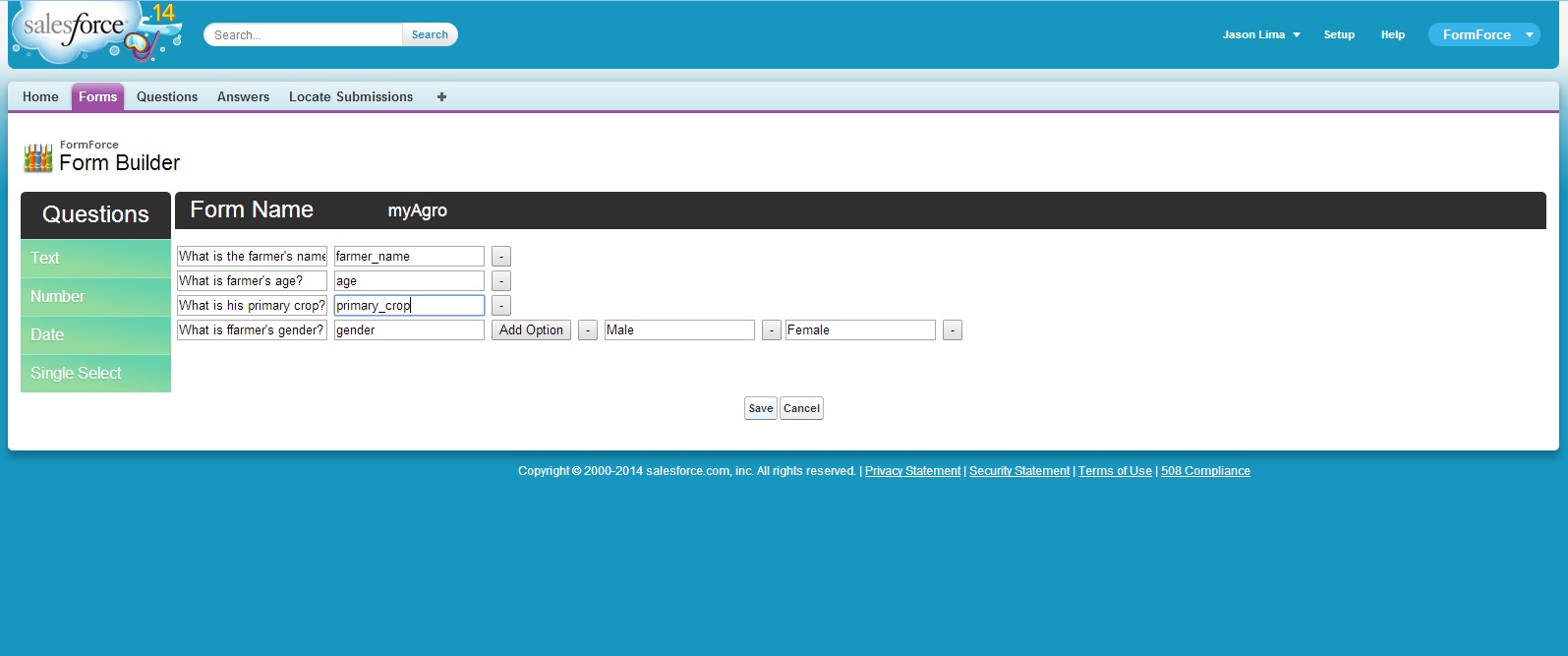Open new tab plus icon
This screenshot has width=1568, height=656.
(441, 96)
